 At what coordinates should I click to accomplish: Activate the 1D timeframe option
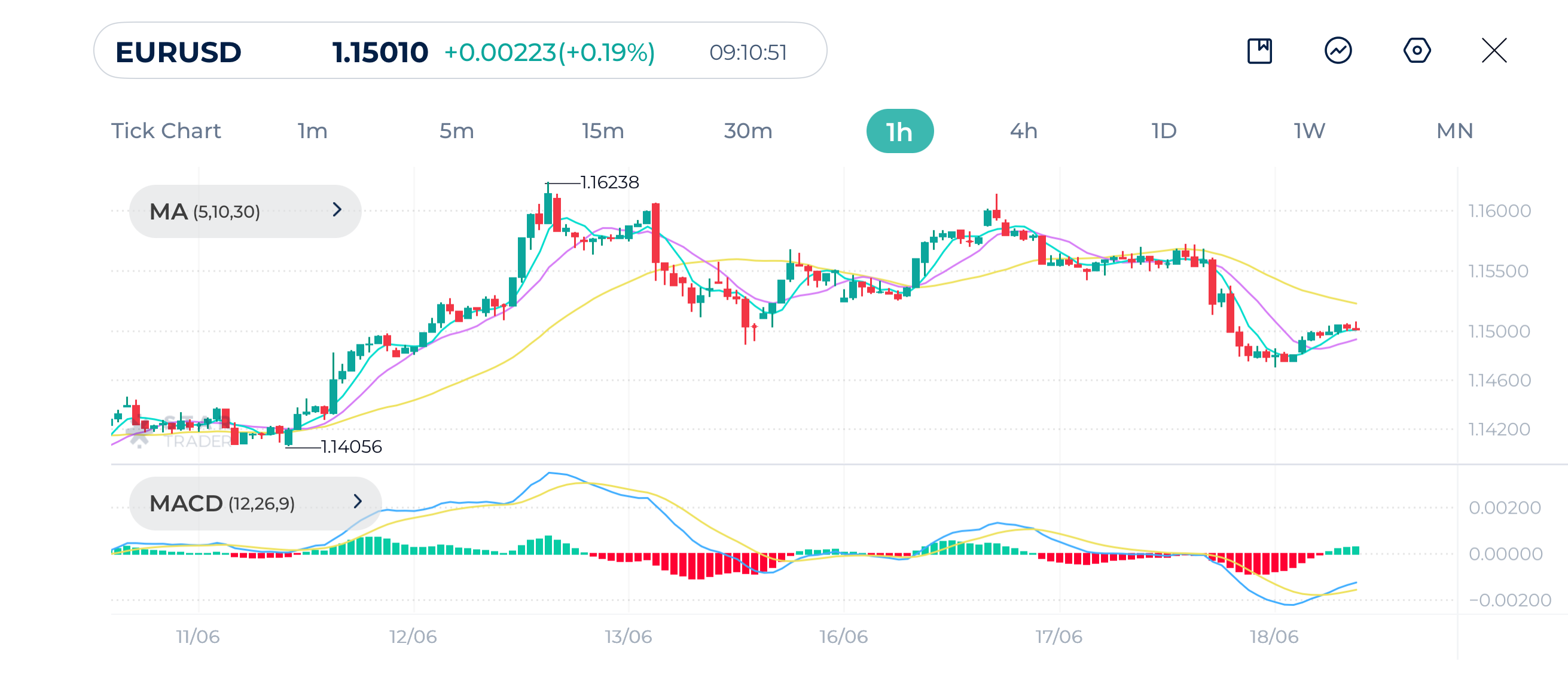(x=1163, y=130)
